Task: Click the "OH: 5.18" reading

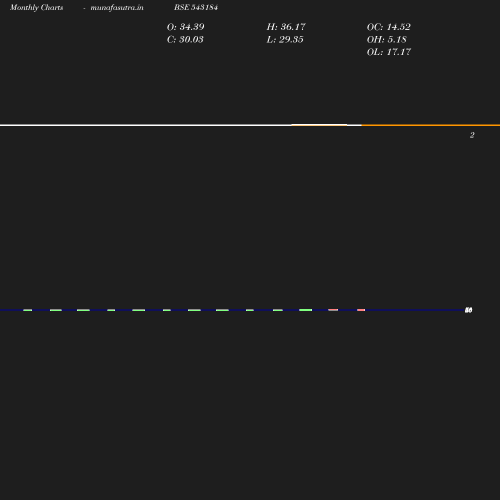Action: (x=387, y=39)
